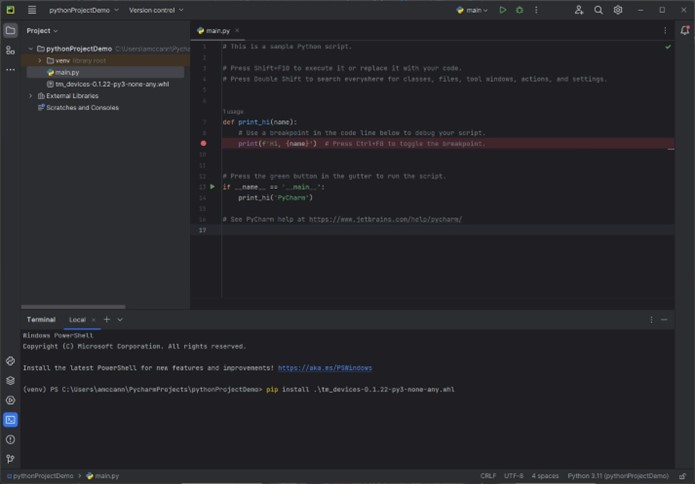Open the aka.ms/PSWindows link
The width and height of the screenshot is (695, 484).
[x=325, y=368]
